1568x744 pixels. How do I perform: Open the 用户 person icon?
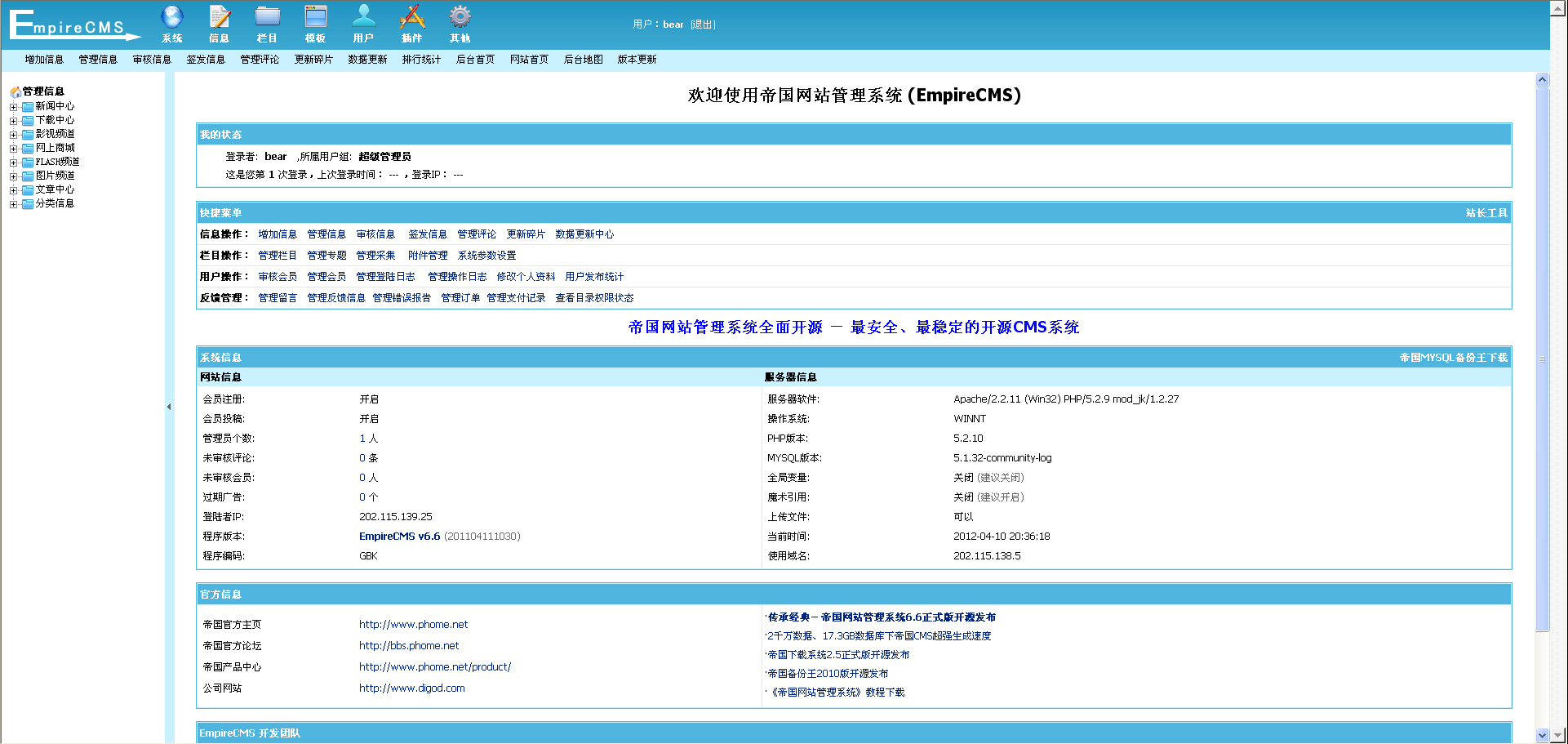pos(364,17)
